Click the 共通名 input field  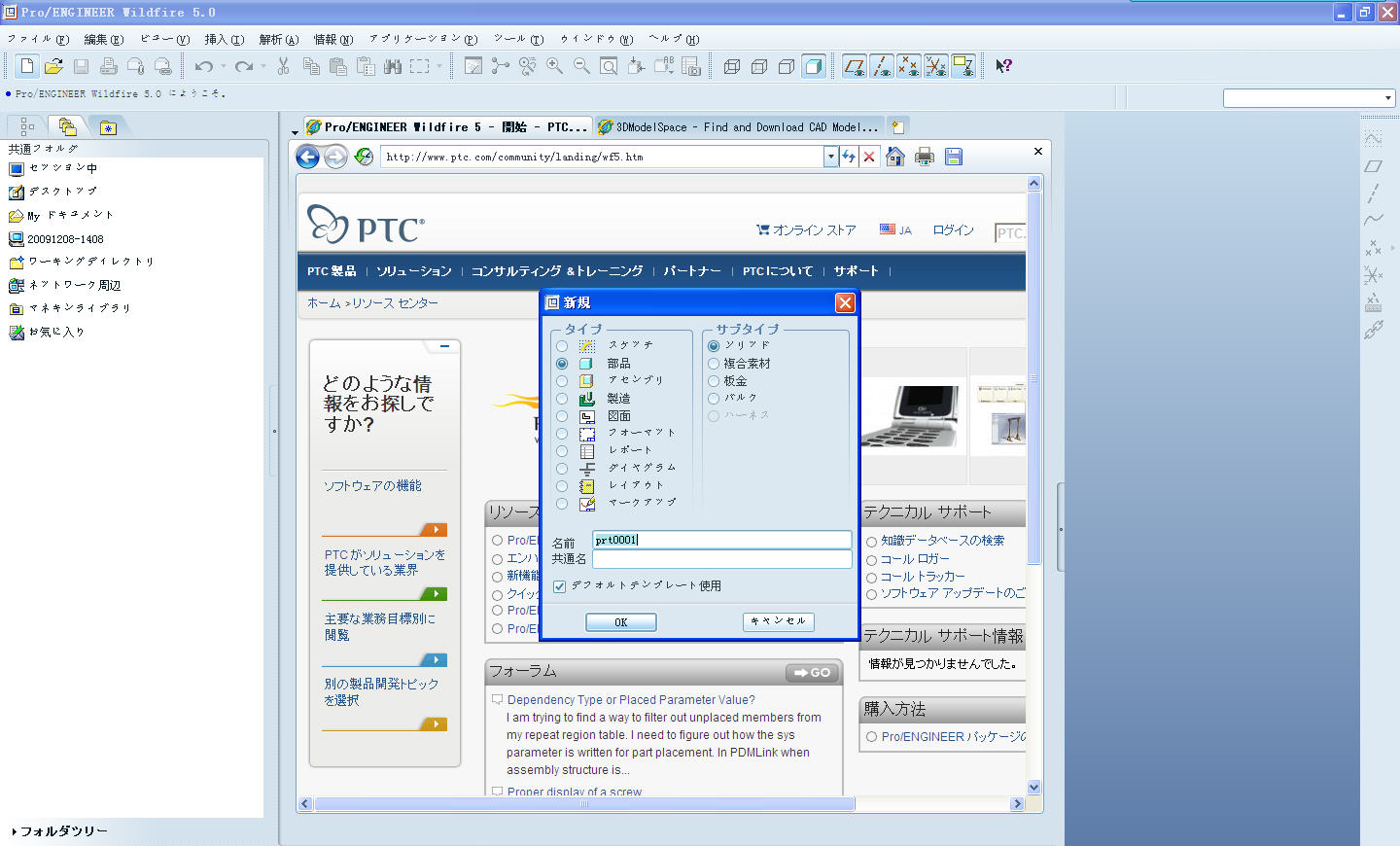722,559
